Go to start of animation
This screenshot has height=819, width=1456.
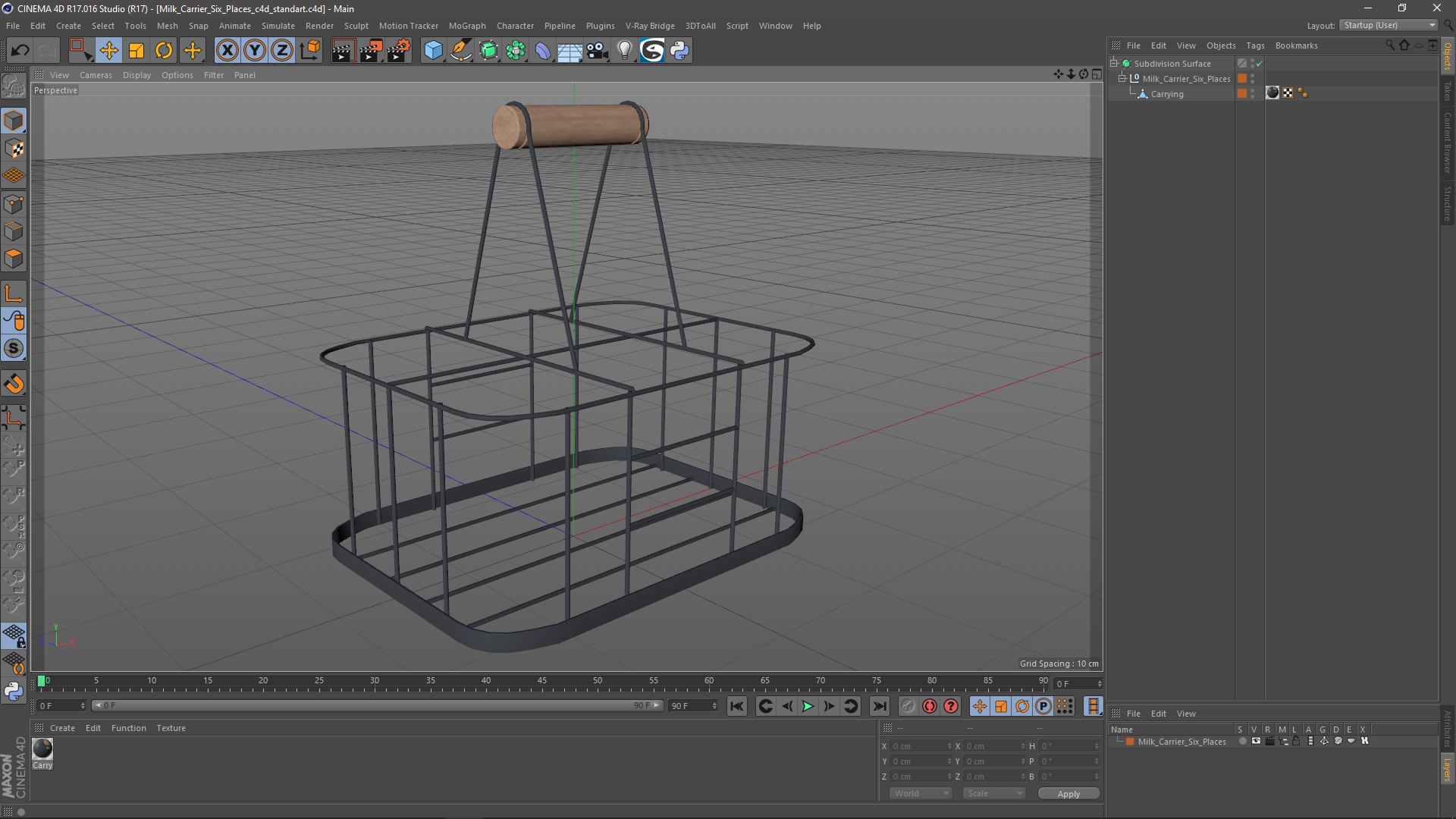pos(736,706)
